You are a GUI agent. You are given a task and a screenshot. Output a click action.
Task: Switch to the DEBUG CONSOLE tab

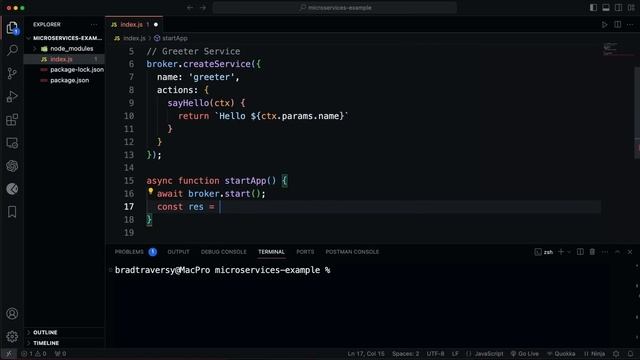224,252
